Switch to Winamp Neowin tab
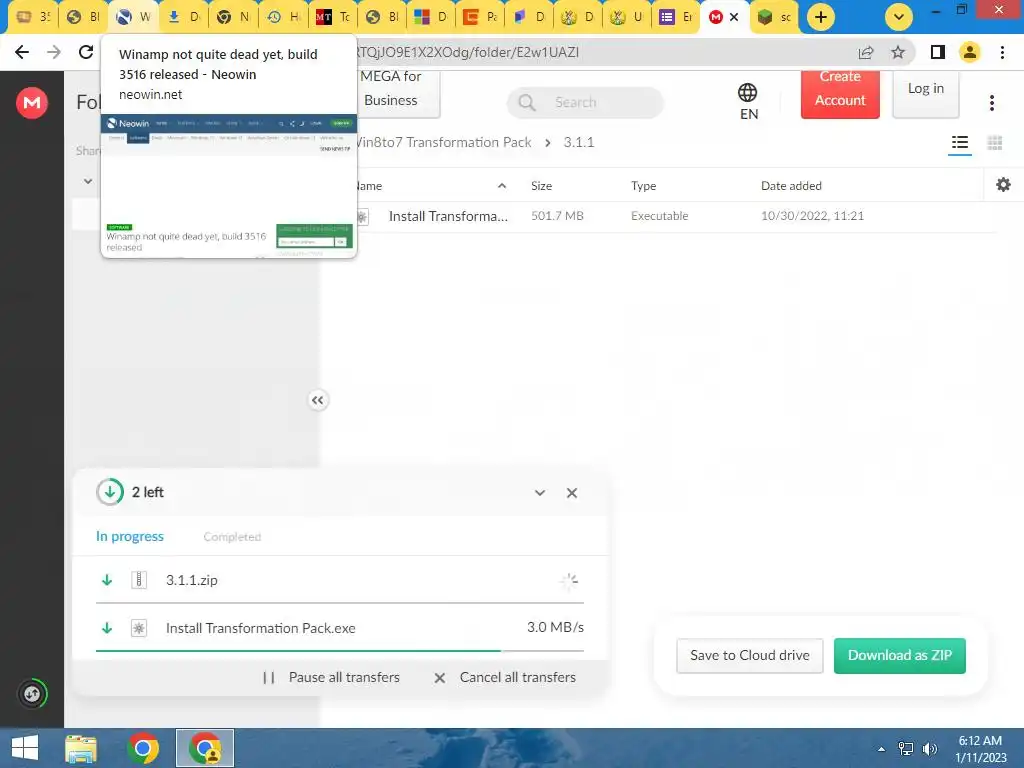This screenshot has height=768, width=1024. point(134,17)
